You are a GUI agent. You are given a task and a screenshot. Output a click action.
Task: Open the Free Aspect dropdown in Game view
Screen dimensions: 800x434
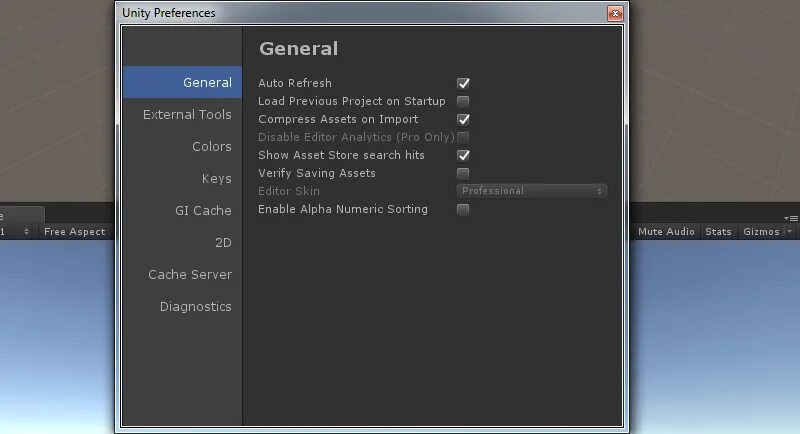pyautogui.click(x=74, y=232)
